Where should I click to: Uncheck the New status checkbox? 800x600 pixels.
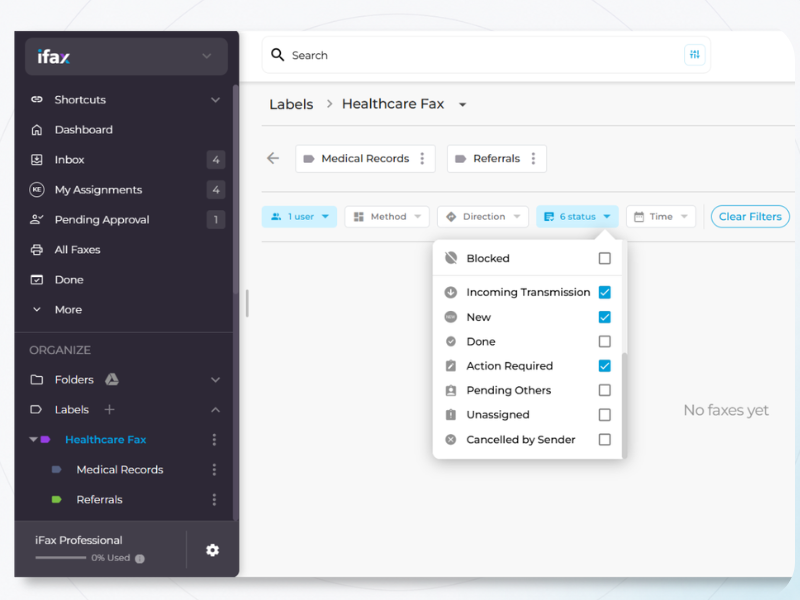[x=605, y=317]
